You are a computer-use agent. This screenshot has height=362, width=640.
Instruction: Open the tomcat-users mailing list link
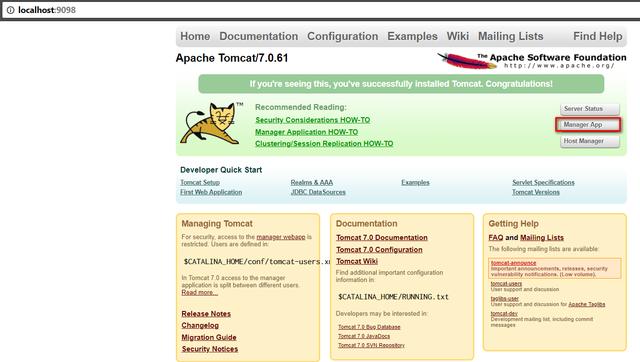click(506, 284)
